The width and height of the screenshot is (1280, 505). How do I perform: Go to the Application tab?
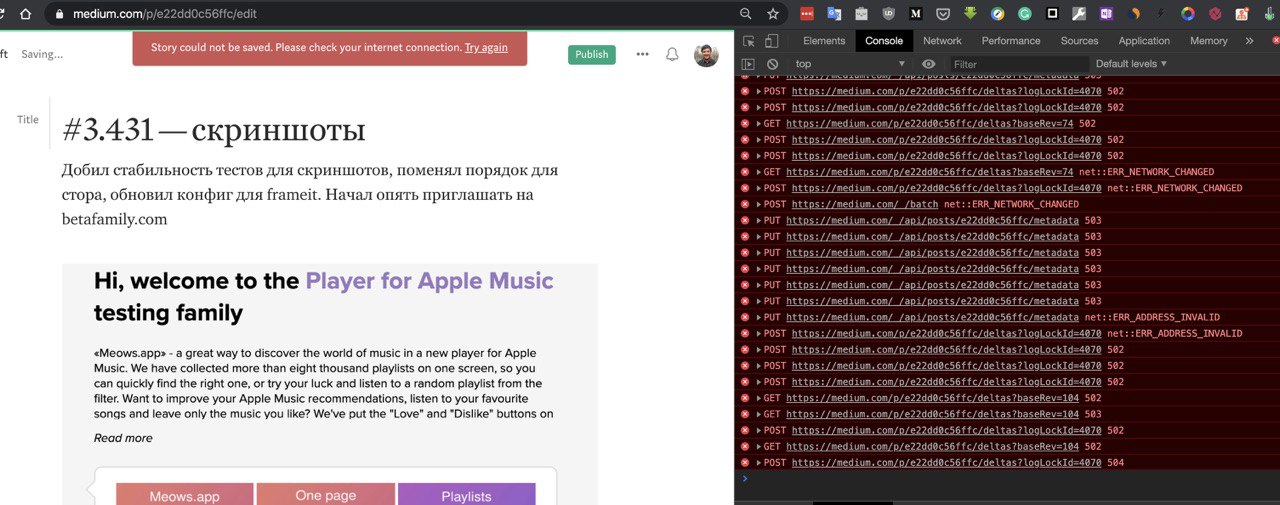click(1144, 41)
